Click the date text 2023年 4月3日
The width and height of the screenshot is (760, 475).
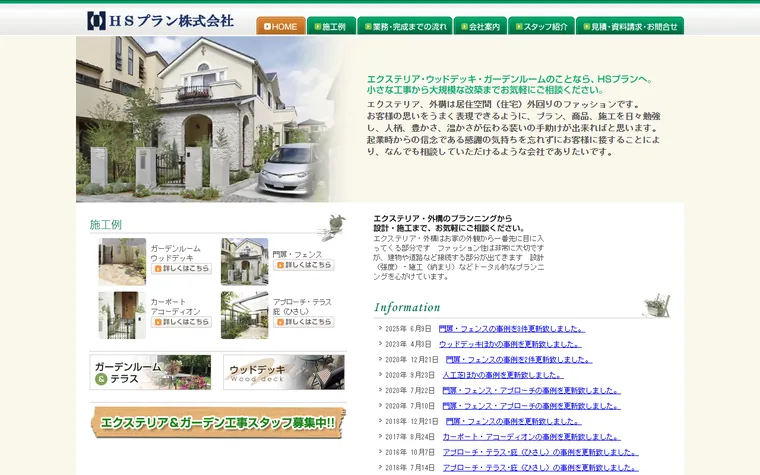(408, 345)
